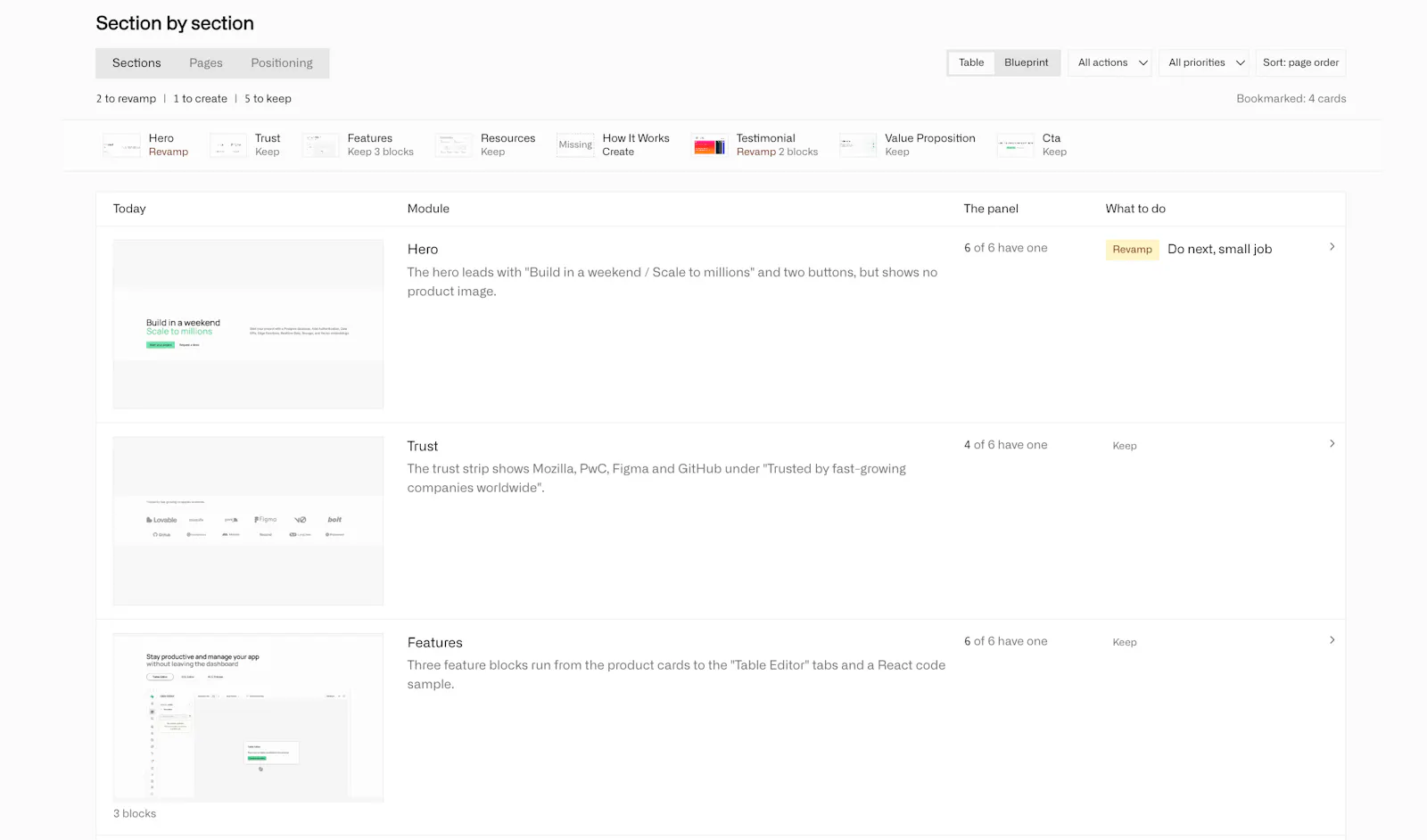This screenshot has width=1427, height=840.
Task: Jump to Resources via strip label
Action: (508, 138)
